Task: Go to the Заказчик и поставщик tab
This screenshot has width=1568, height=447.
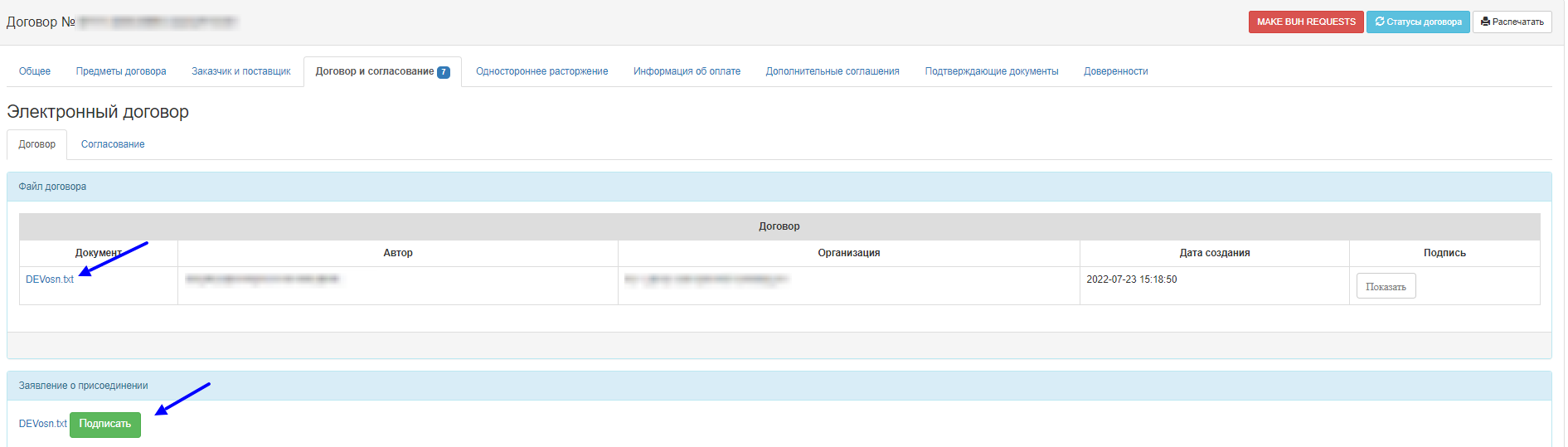Action: 241,71
